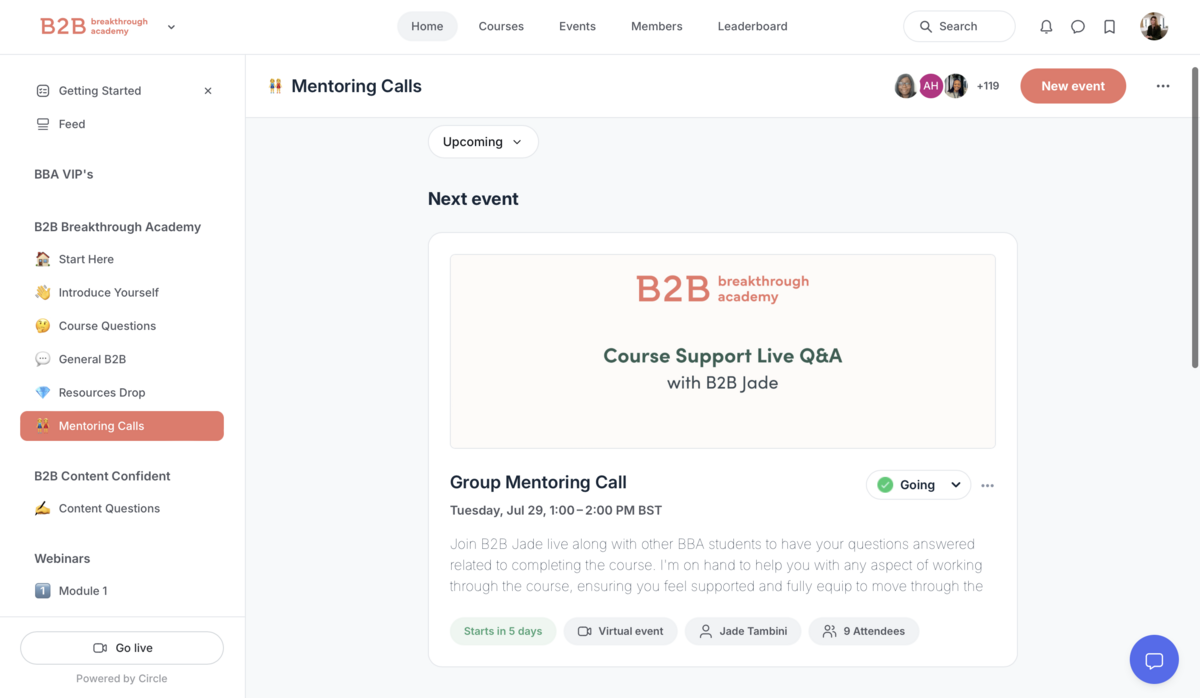Expand the Upcoming filter dropdown
1200x698 pixels.
tap(483, 142)
